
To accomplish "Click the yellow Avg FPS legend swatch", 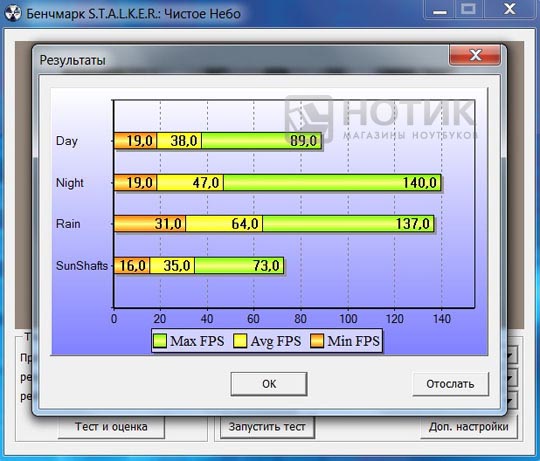I will (240, 341).
